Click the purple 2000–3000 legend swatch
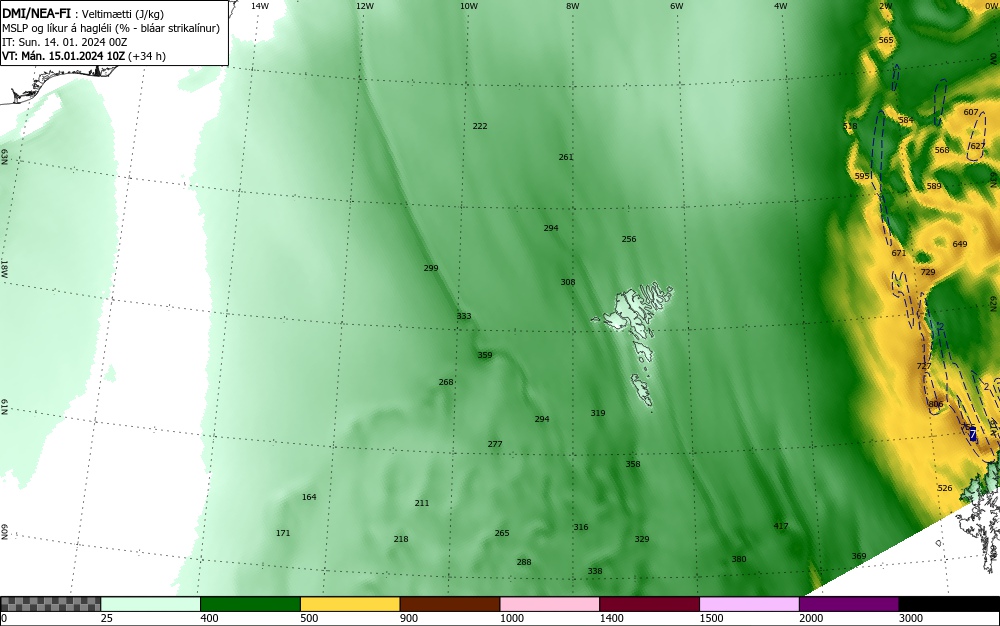This screenshot has height=626, width=1000. (849, 604)
